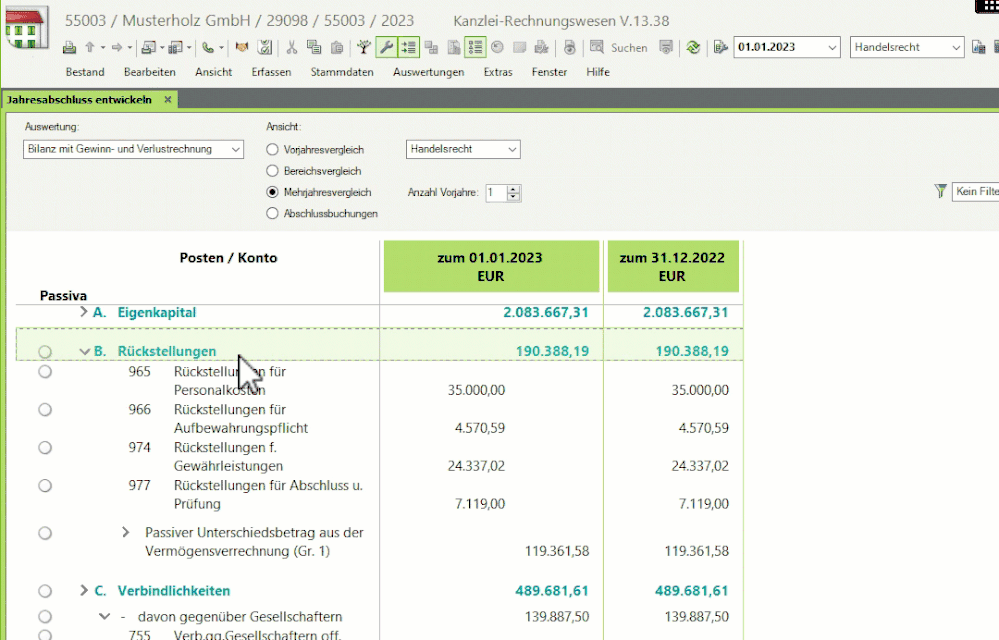The image size is (999, 640).
Task: Increase Anzahl Vorjahre with the up arrow
Action: click(x=514, y=188)
